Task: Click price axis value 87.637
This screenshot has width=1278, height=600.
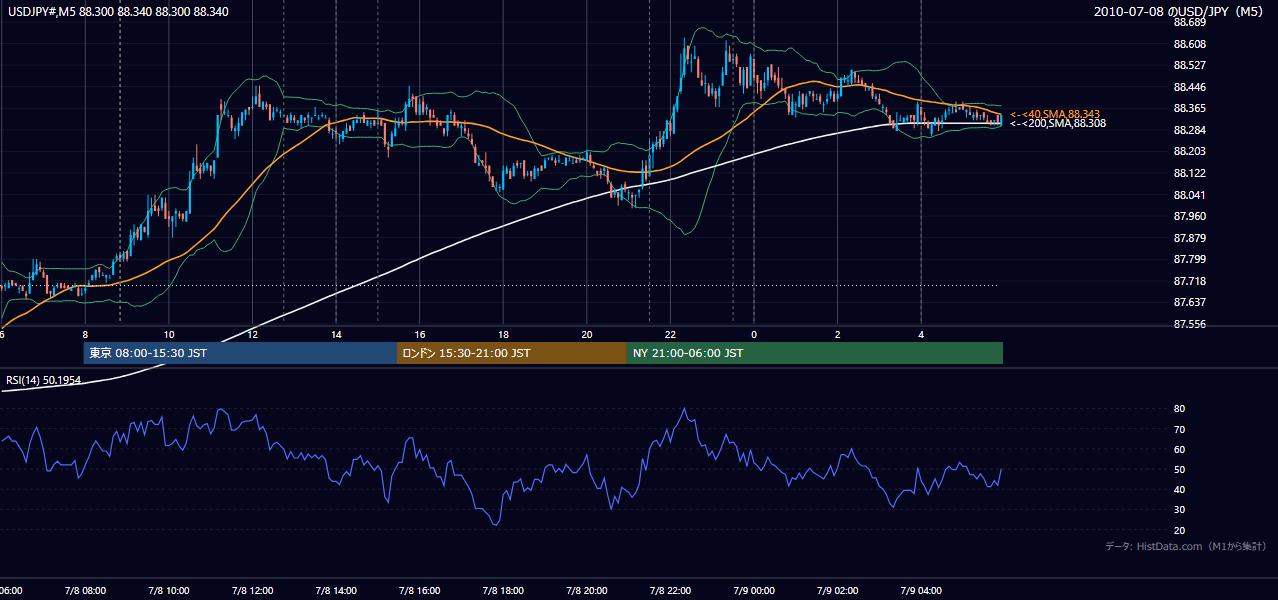Action: (1189, 302)
